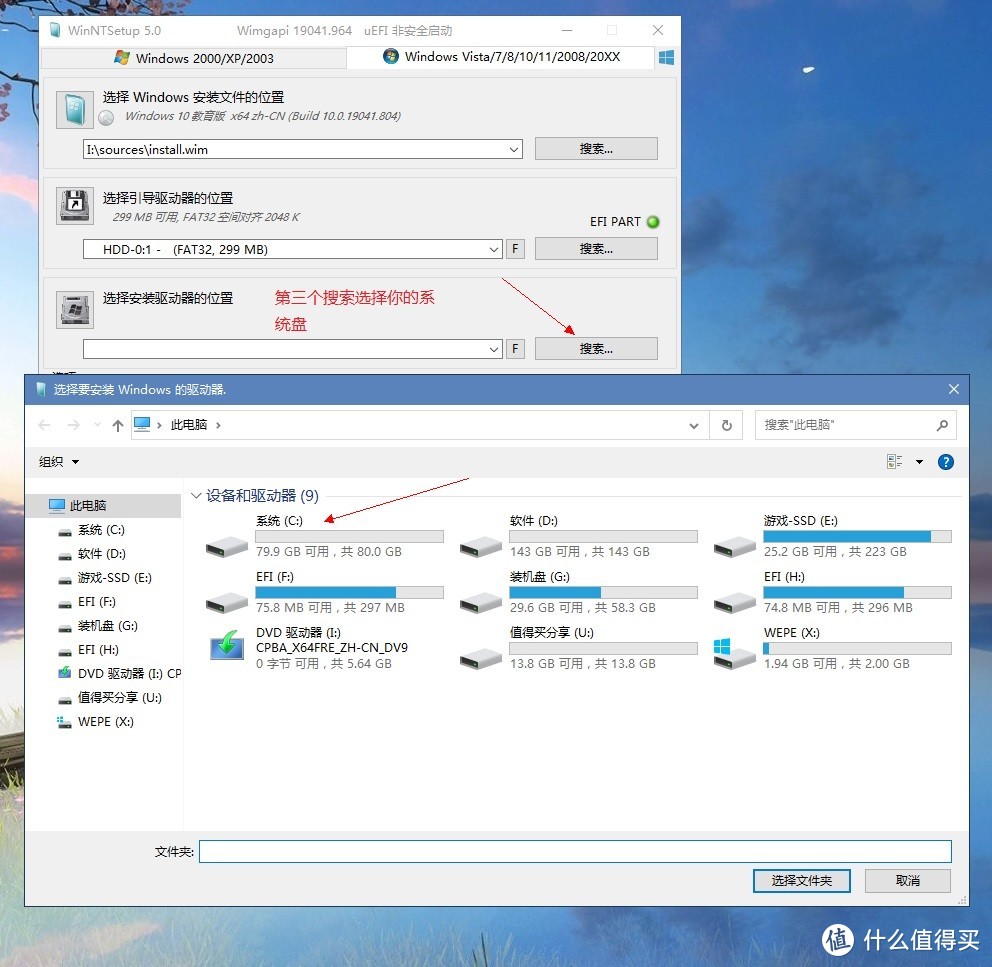Image resolution: width=992 pixels, height=967 pixels.
Task: Click the 游戏-SSD (E:) usage bar
Action: (857, 537)
